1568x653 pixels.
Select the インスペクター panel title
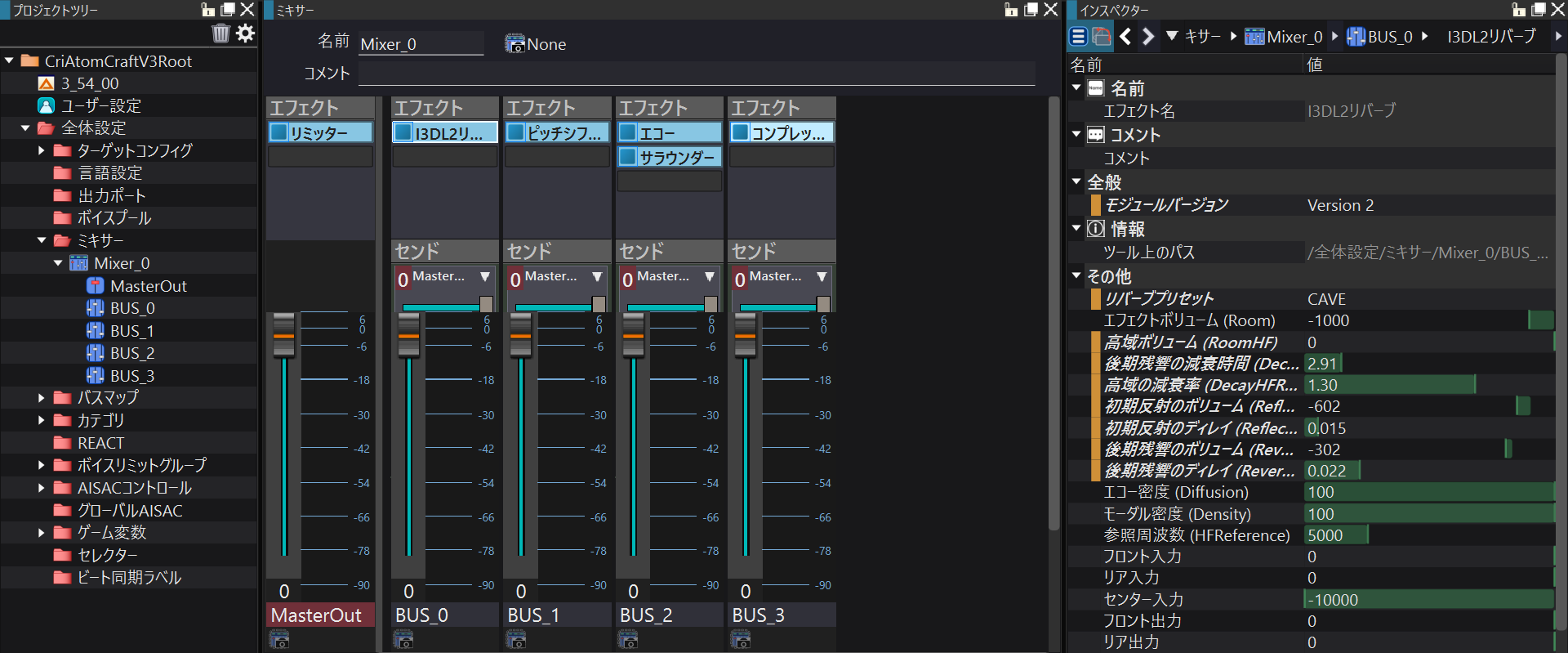(1114, 10)
